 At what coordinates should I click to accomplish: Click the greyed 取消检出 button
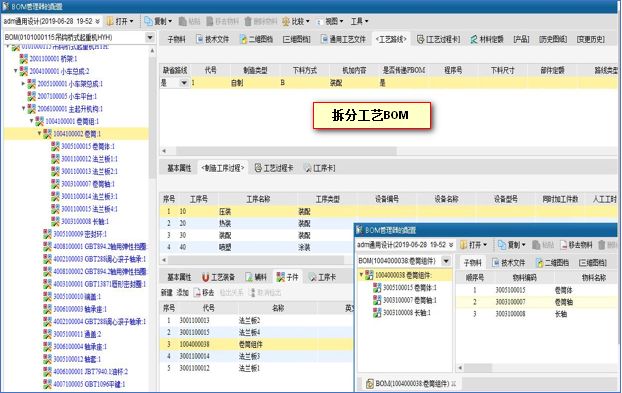click(265, 293)
